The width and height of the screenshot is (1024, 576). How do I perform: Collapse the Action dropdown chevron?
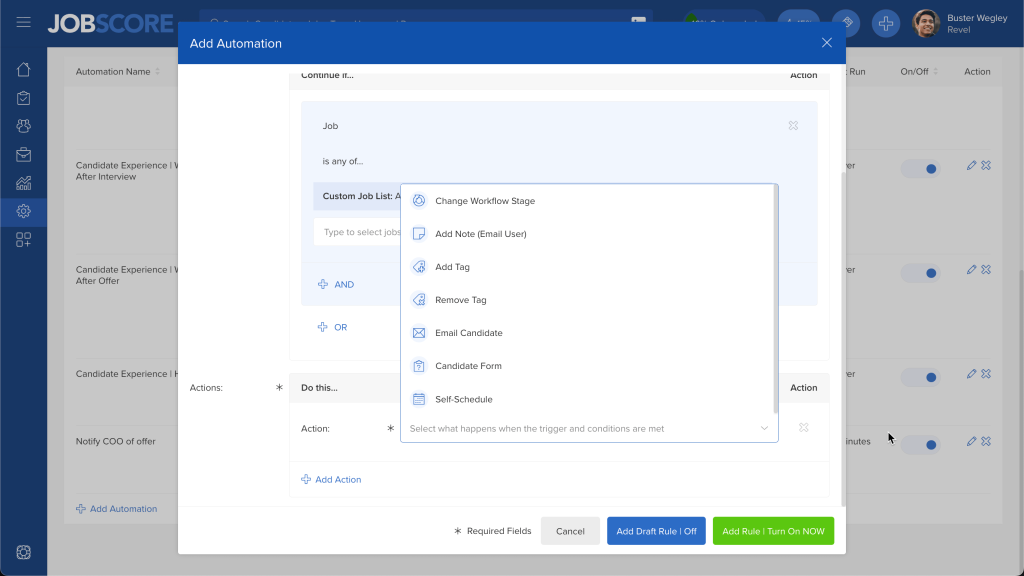pyautogui.click(x=764, y=429)
